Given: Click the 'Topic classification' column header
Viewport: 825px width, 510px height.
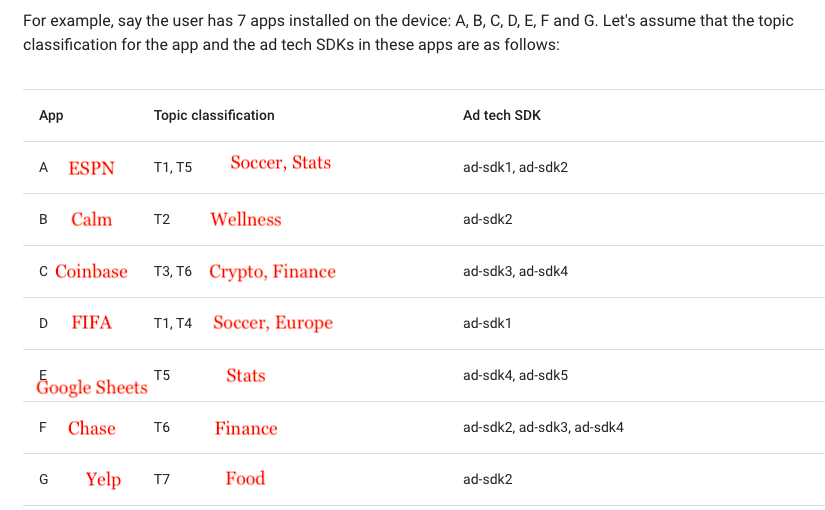Looking at the screenshot, I should pos(214,115).
